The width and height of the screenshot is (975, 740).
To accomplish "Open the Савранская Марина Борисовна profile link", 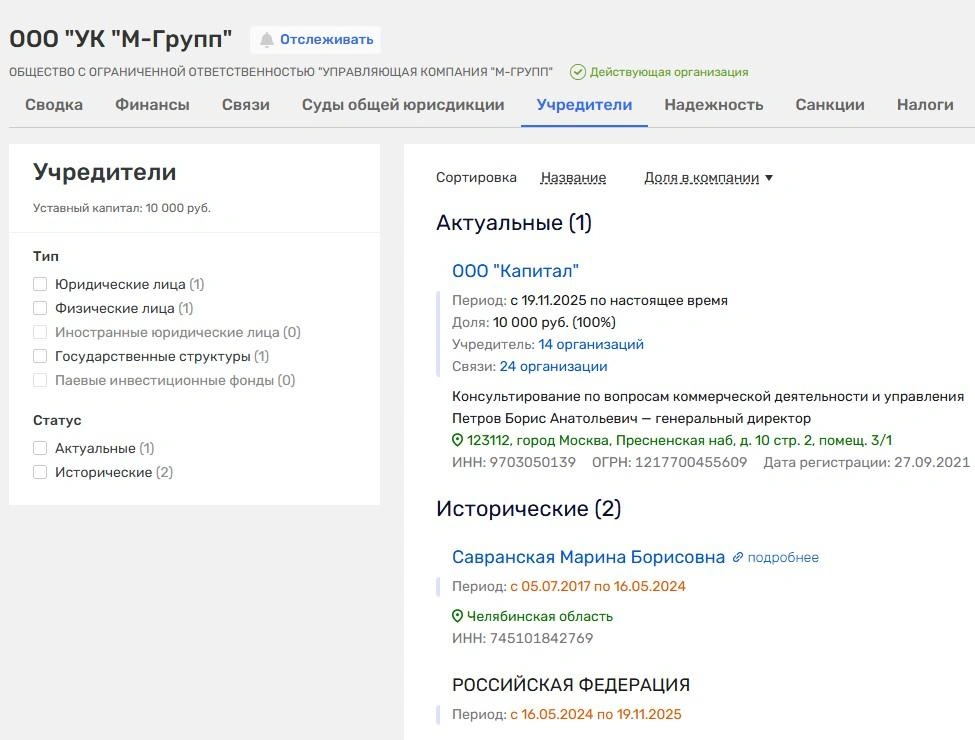I will 588,557.
